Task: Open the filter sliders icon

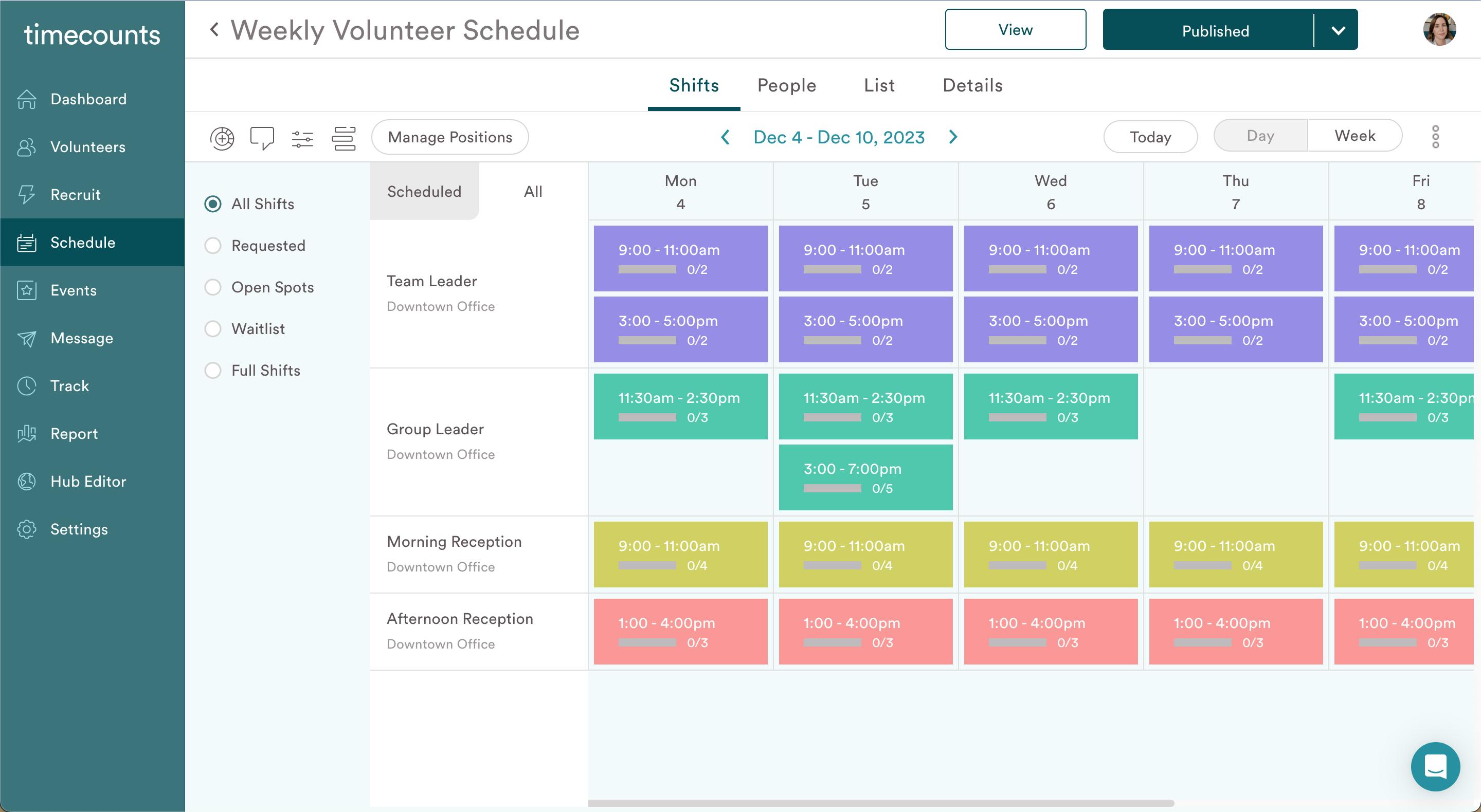Action: coord(303,138)
